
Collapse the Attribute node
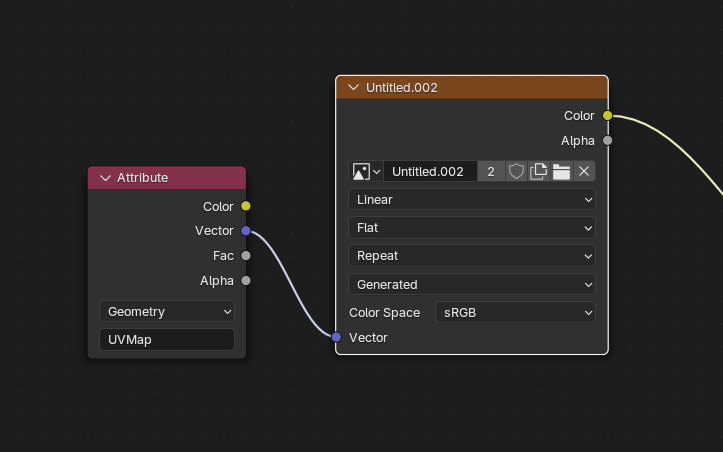pyautogui.click(x=105, y=177)
